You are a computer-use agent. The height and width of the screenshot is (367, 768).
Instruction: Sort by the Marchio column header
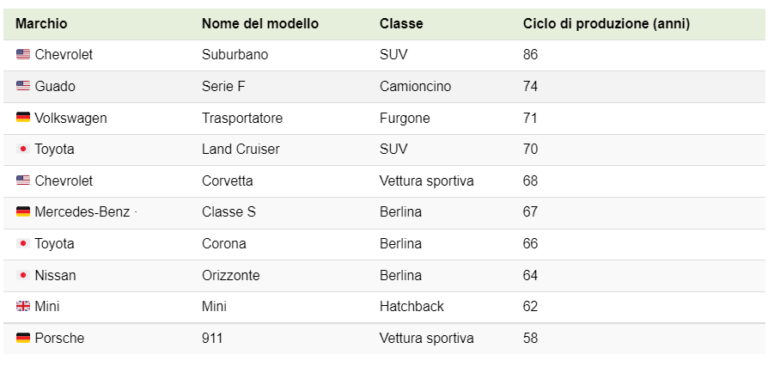pos(41,24)
